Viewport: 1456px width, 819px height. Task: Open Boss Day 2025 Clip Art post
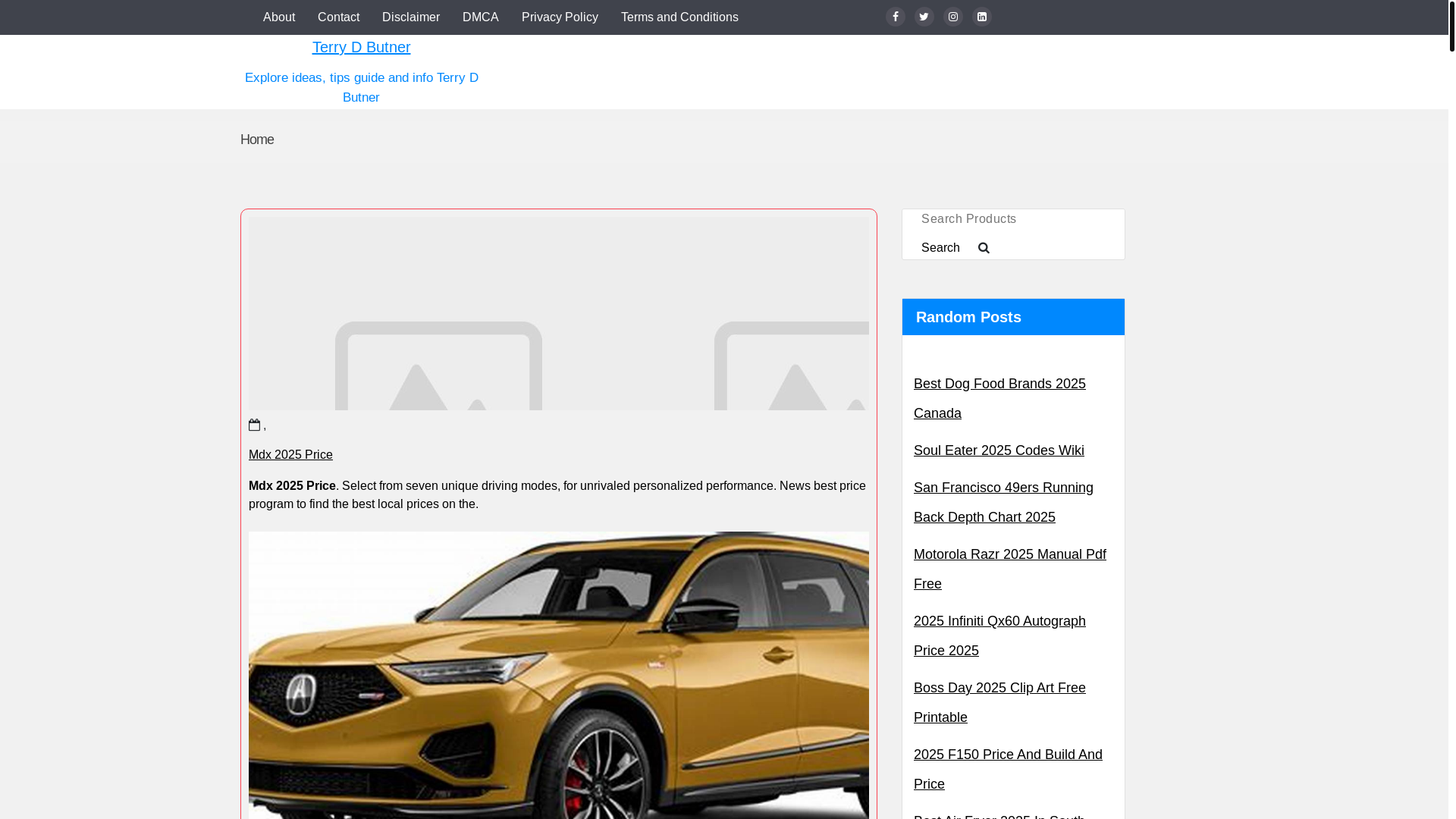tap(999, 703)
